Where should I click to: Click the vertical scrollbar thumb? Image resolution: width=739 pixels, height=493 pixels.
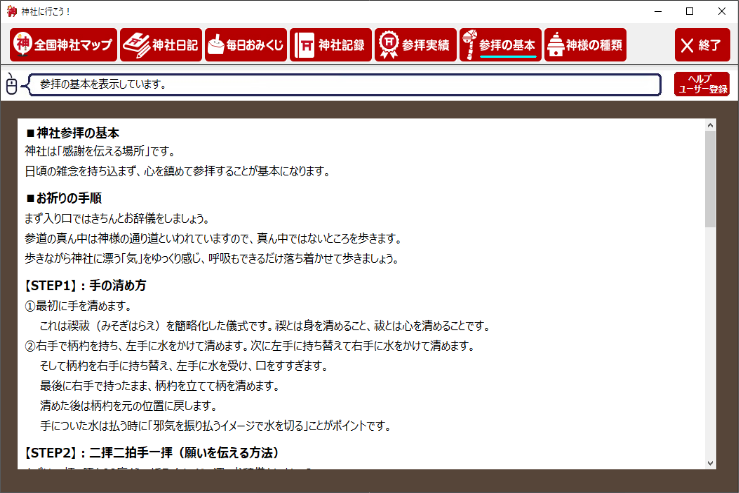coord(710,180)
